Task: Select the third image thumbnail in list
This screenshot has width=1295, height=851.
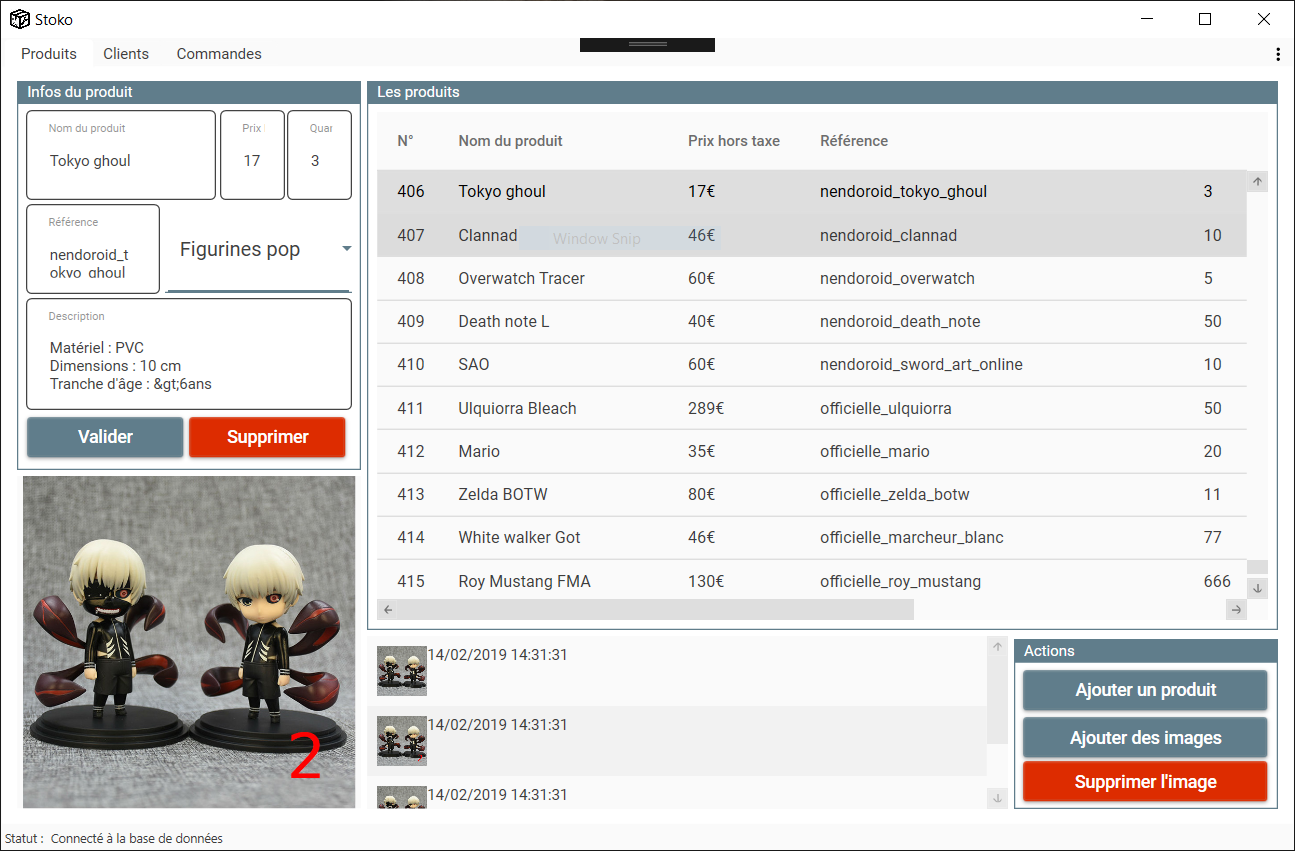Action: pyautogui.click(x=402, y=798)
